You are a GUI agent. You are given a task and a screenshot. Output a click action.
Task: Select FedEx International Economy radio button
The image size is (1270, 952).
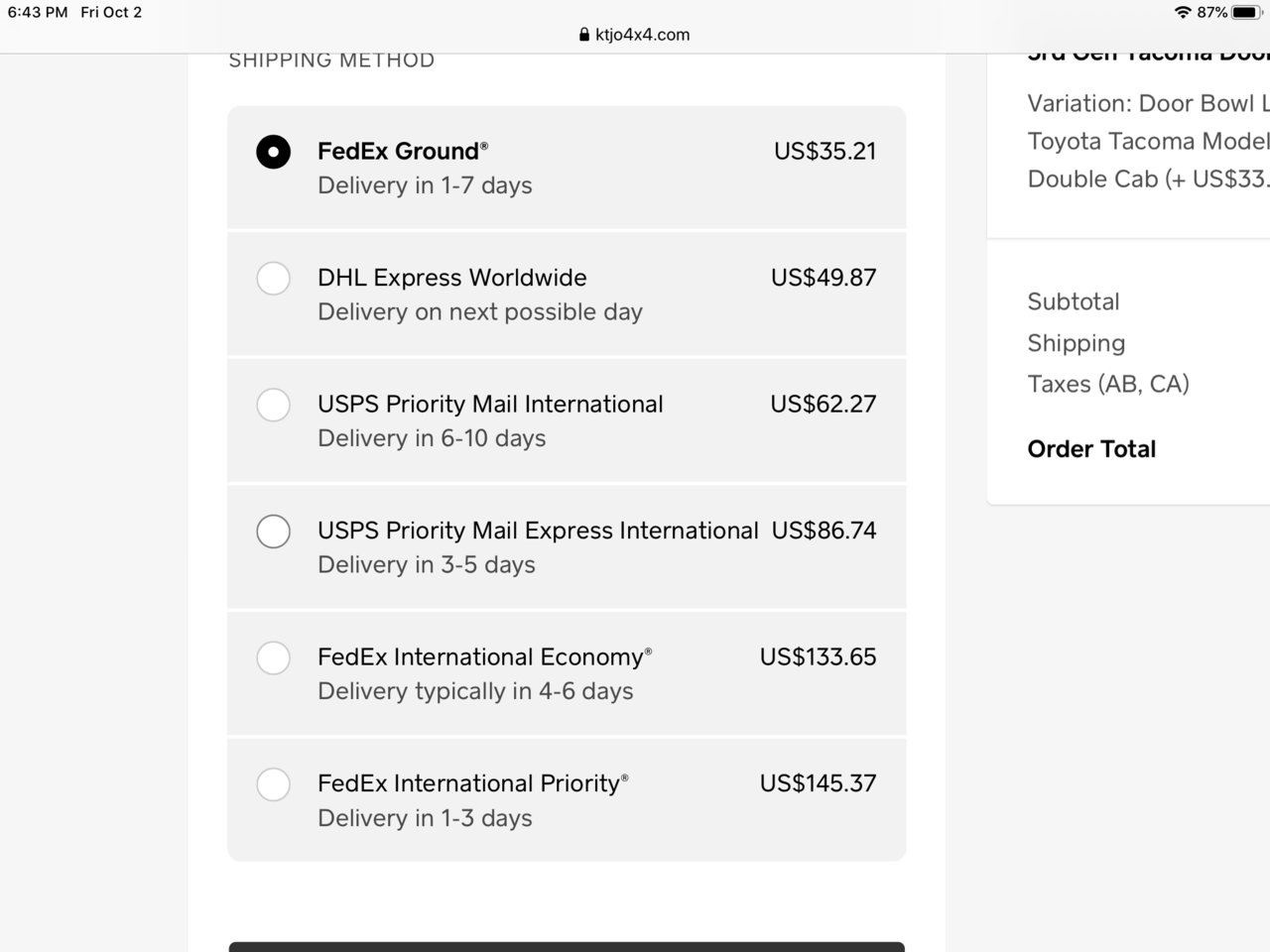click(x=273, y=657)
